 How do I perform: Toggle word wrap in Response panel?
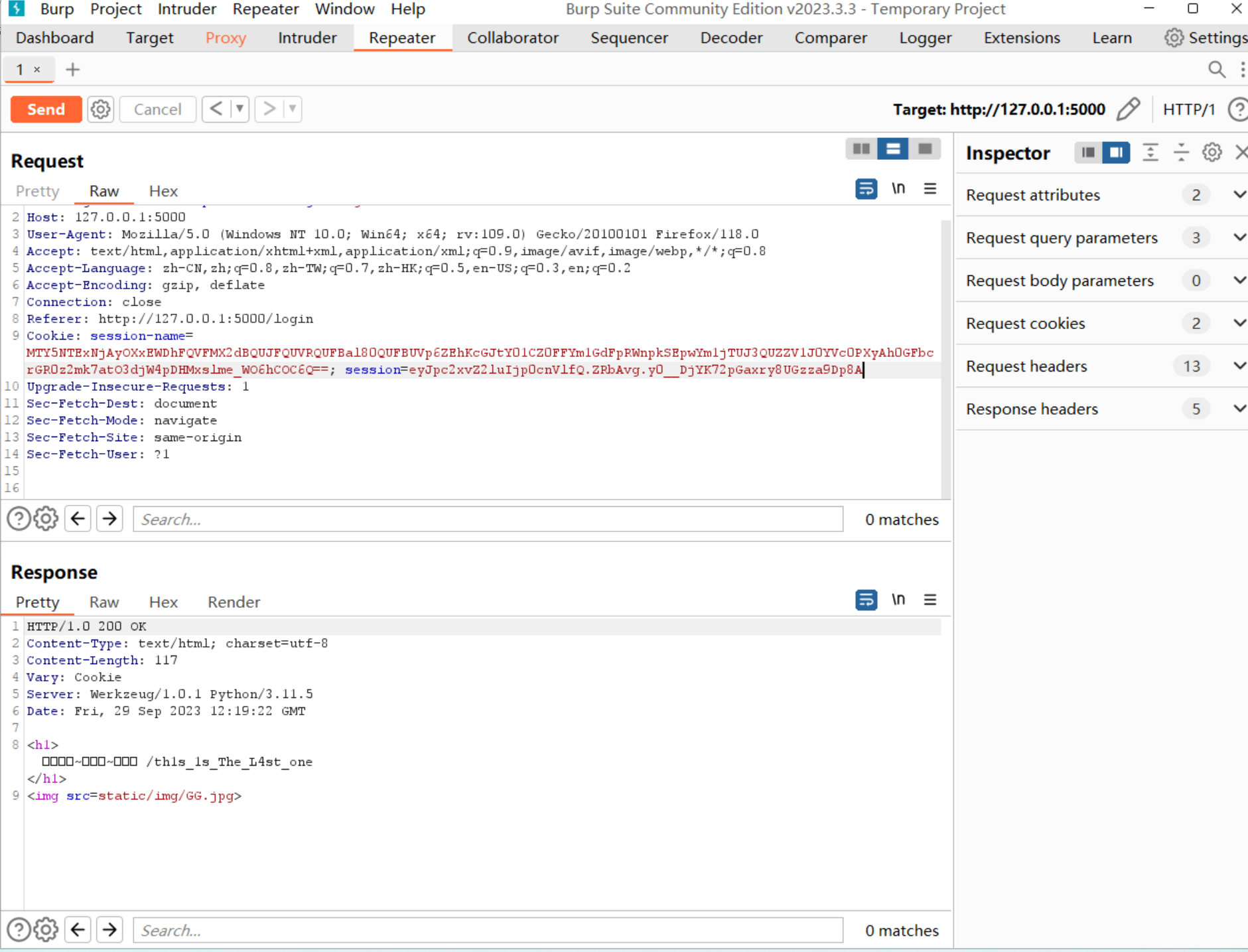(866, 600)
